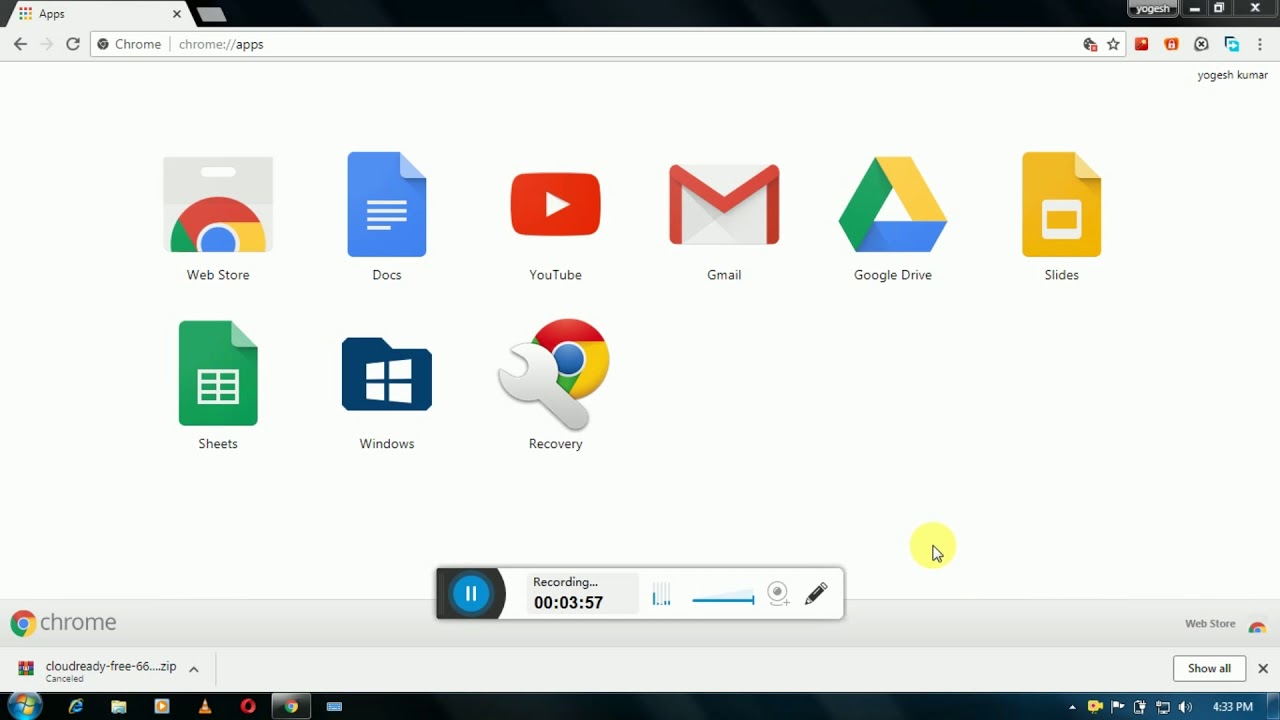Screen dimensions: 1280x720
Task: Select the Chrome taskbar button
Action: [x=291, y=706]
